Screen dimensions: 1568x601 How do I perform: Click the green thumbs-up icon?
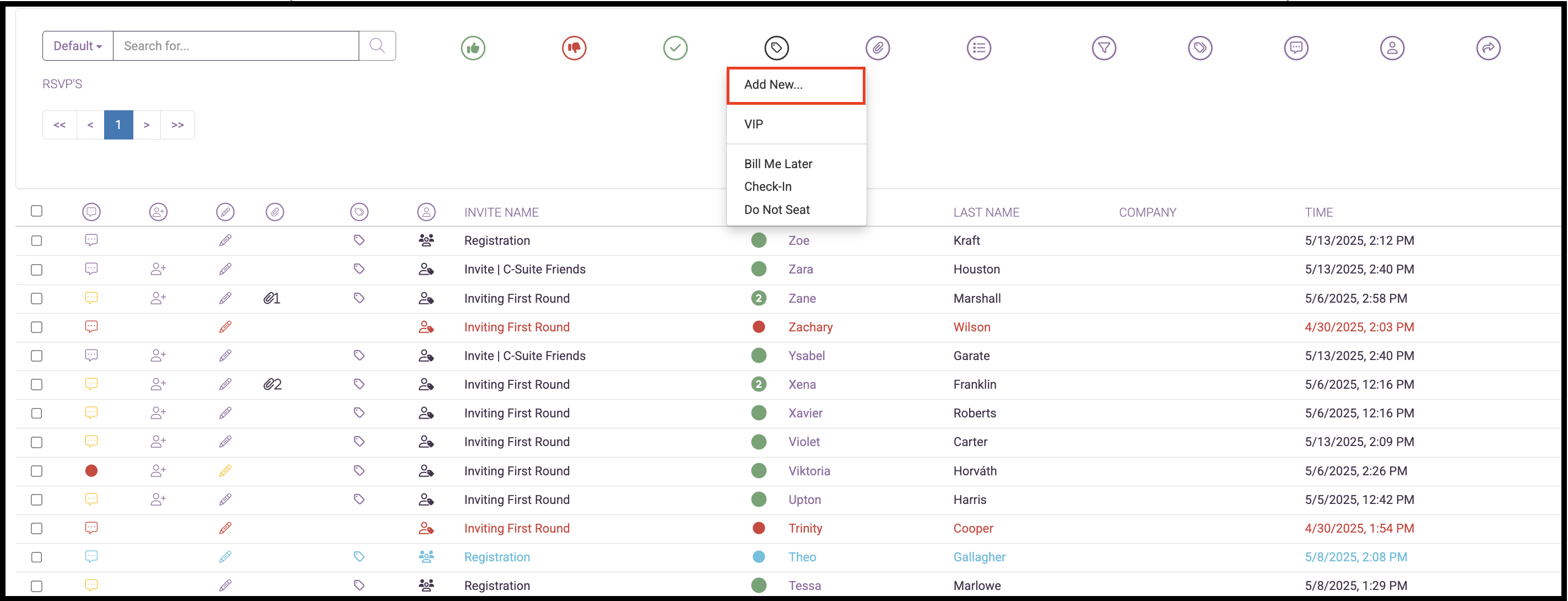click(x=473, y=47)
